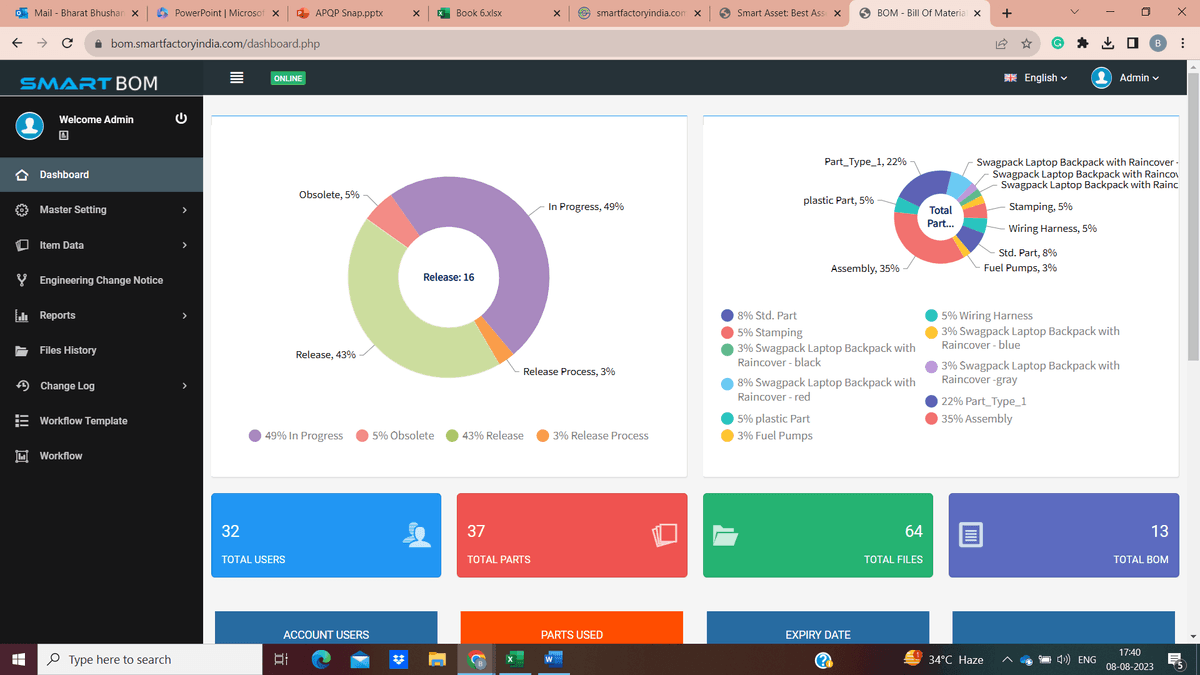Click the Reports bar-chart icon
The image size is (1200, 675).
coord(22,315)
